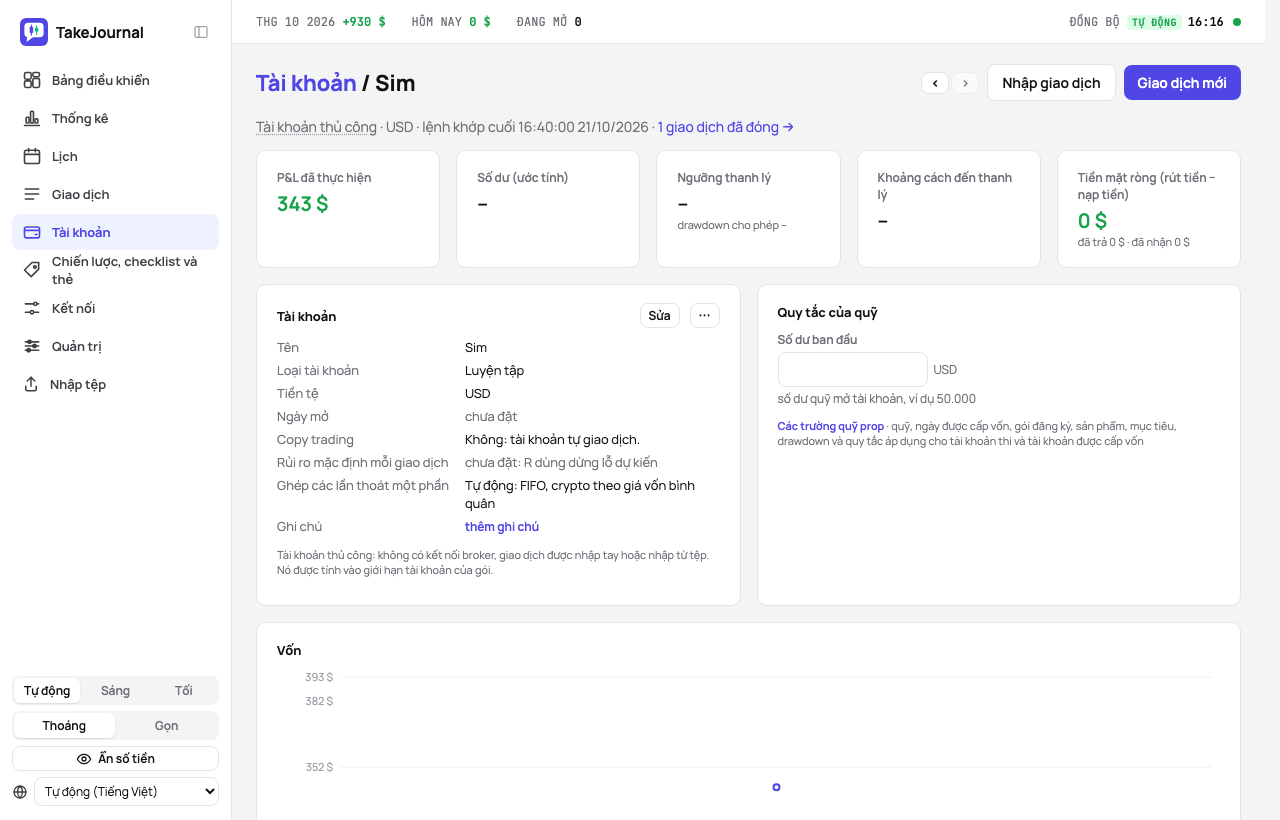Go to previous account arrow
Viewport: 1280px width, 820px height.
tap(935, 83)
